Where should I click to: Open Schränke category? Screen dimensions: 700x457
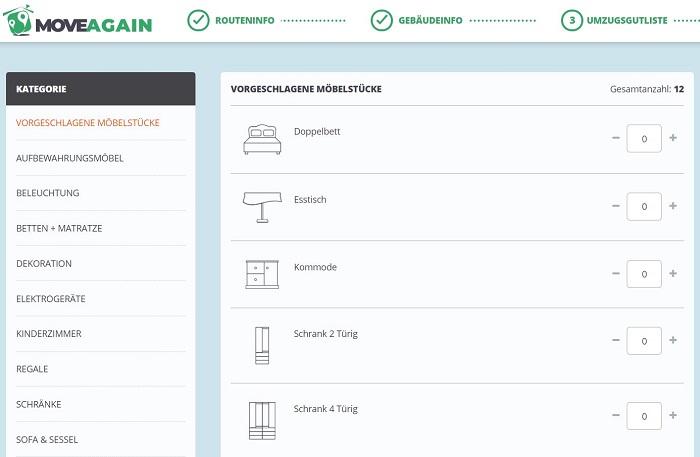(38, 404)
